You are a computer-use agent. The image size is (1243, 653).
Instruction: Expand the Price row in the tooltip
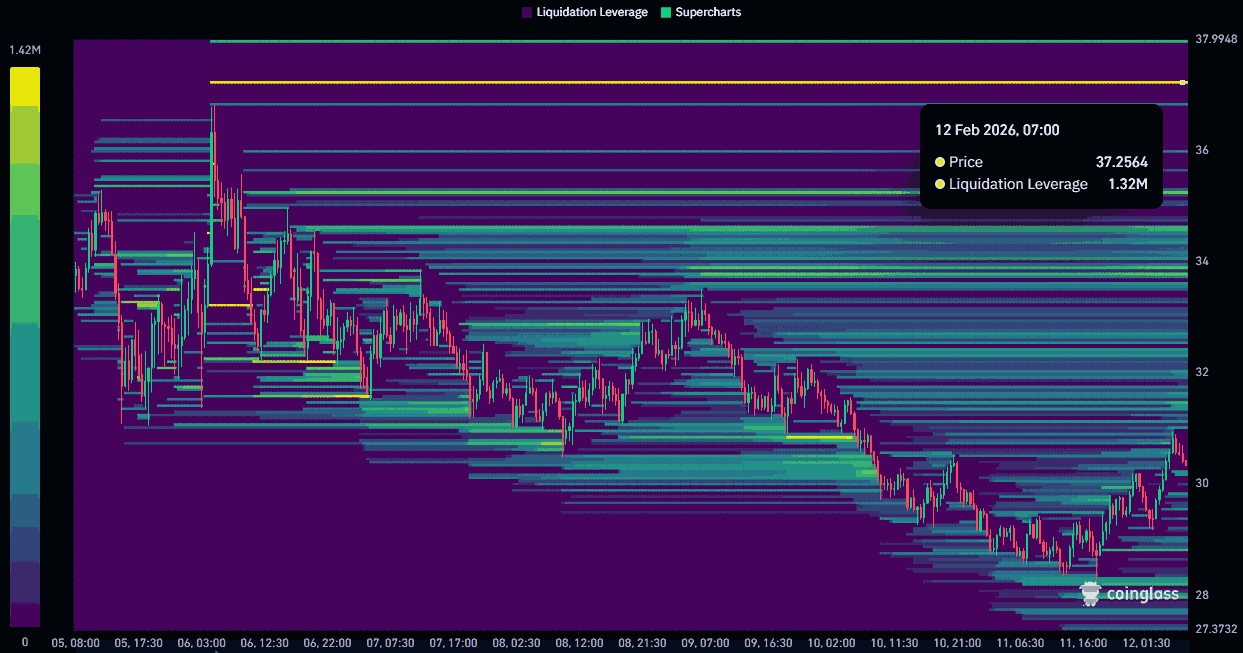[968, 161]
